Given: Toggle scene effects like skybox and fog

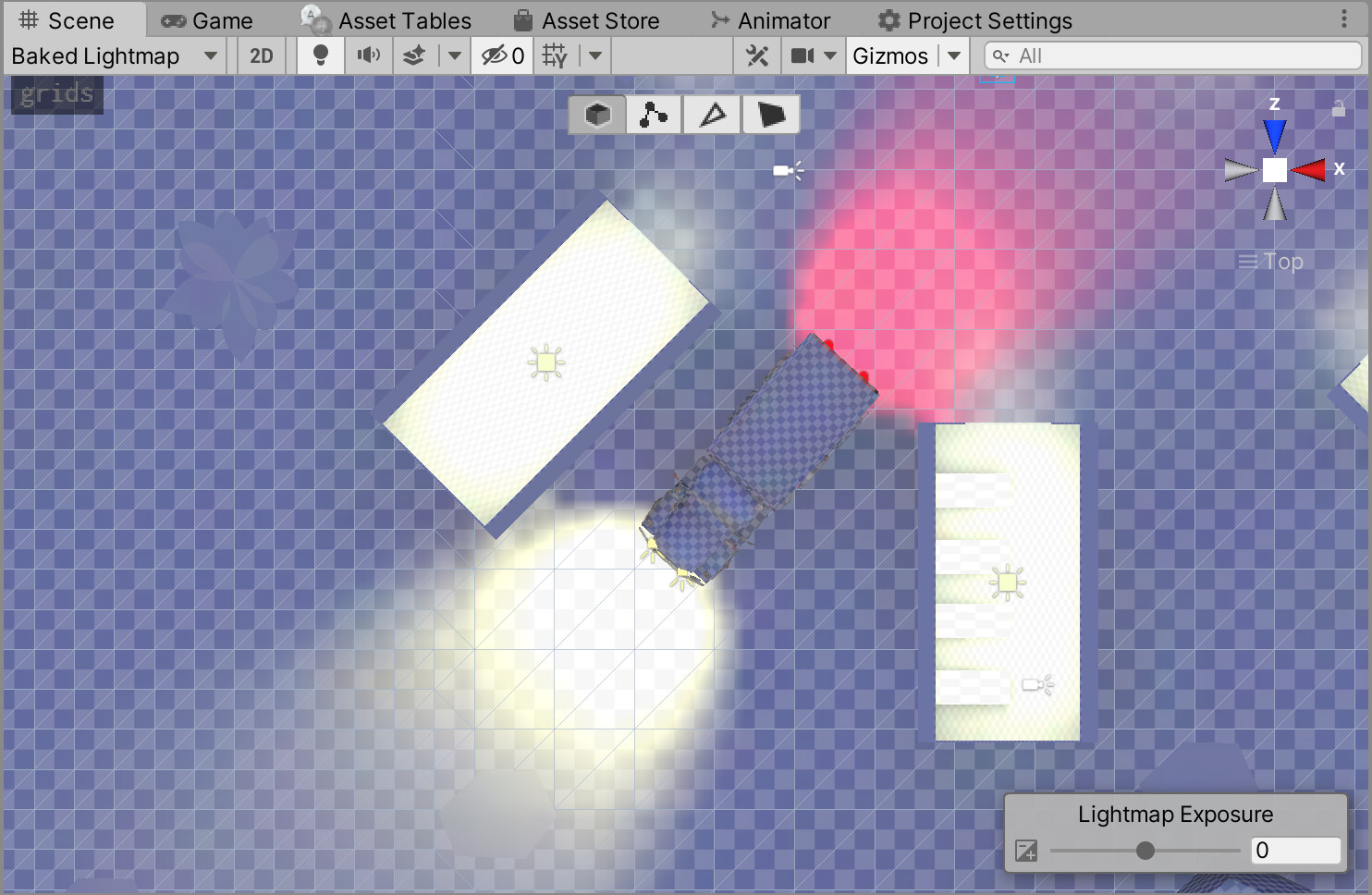Looking at the screenshot, I should tap(414, 56).
